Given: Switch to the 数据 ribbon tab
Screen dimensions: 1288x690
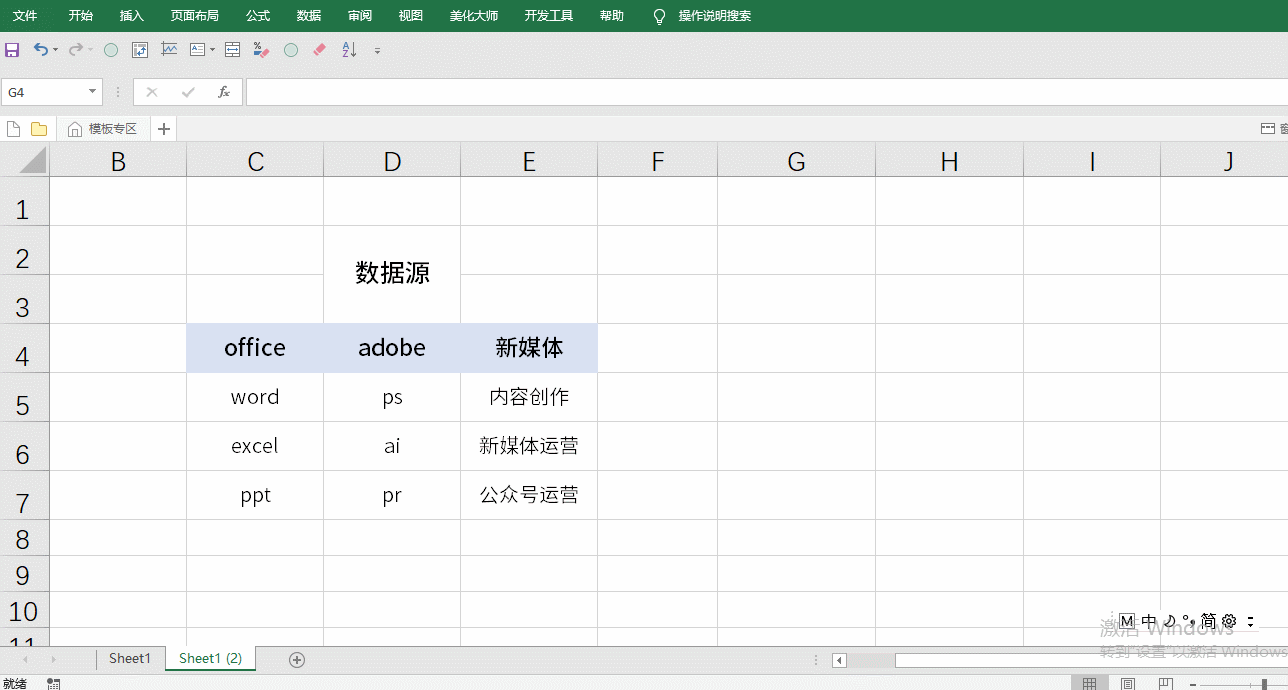Looking at the screenshot, I should [308, 15].
